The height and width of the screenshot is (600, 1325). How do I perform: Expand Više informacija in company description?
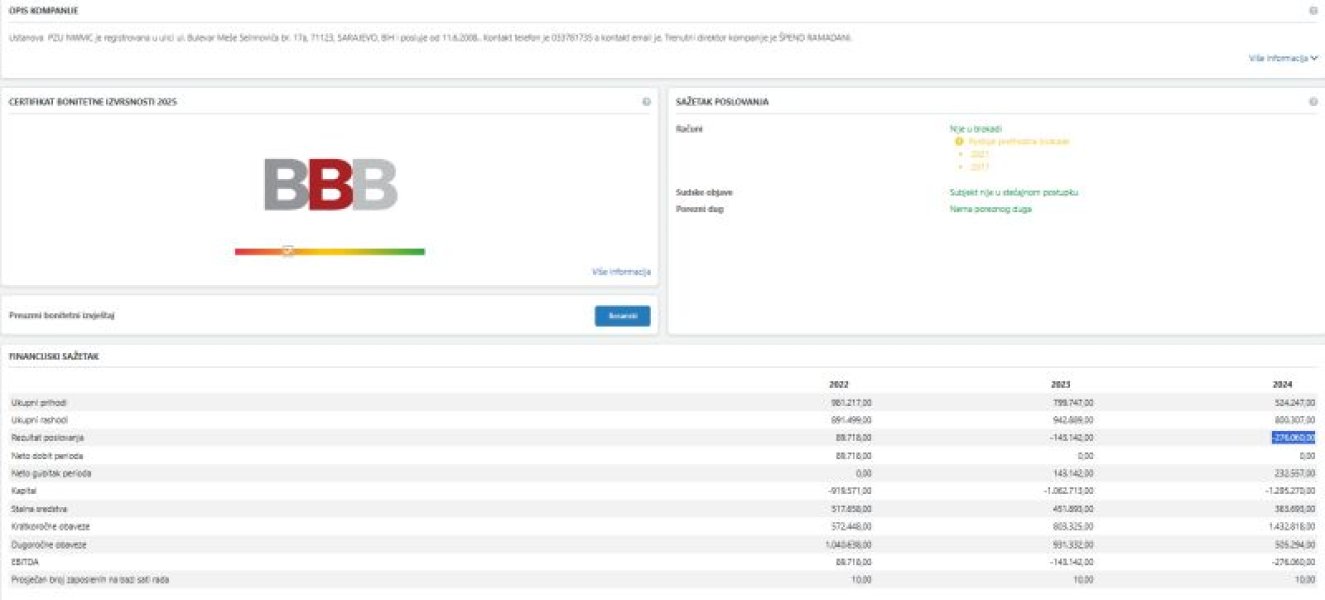click(x=1283, y=59)
